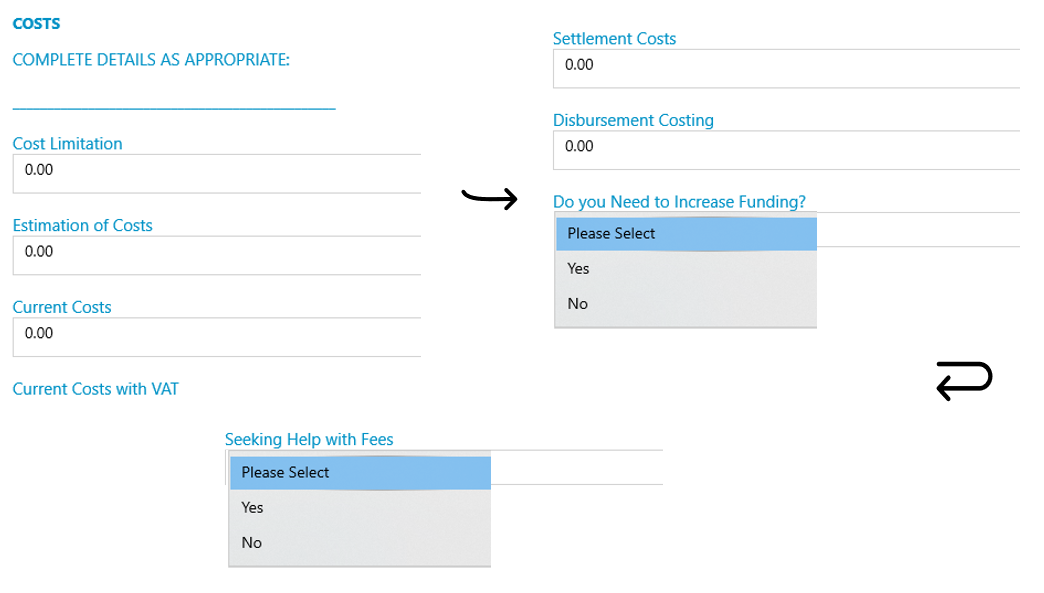Select Yes in Increase Funding dropdown
Viewport: 1044px width, 593px height.
click(x=686, y=269)
